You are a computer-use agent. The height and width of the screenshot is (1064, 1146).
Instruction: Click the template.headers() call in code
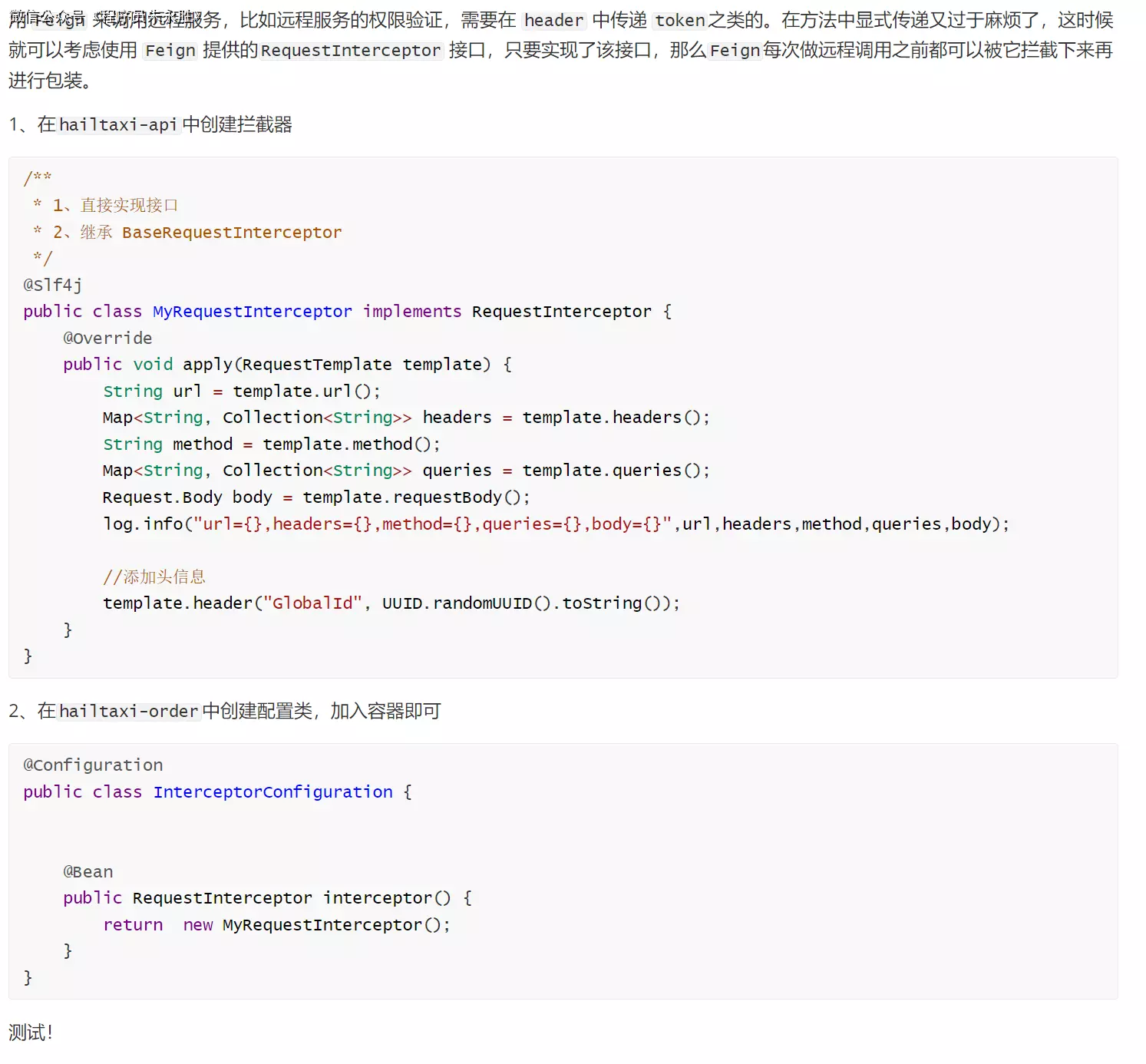pyautogui.click(x=616, y=418)
